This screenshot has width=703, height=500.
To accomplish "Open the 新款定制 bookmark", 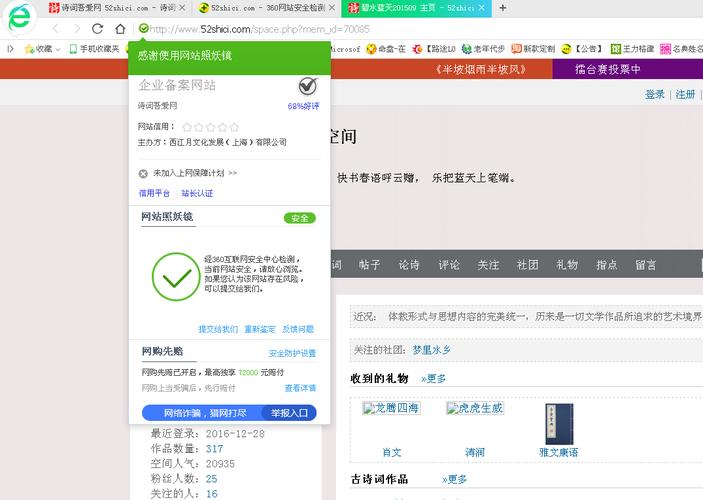I will coord(534,49).
